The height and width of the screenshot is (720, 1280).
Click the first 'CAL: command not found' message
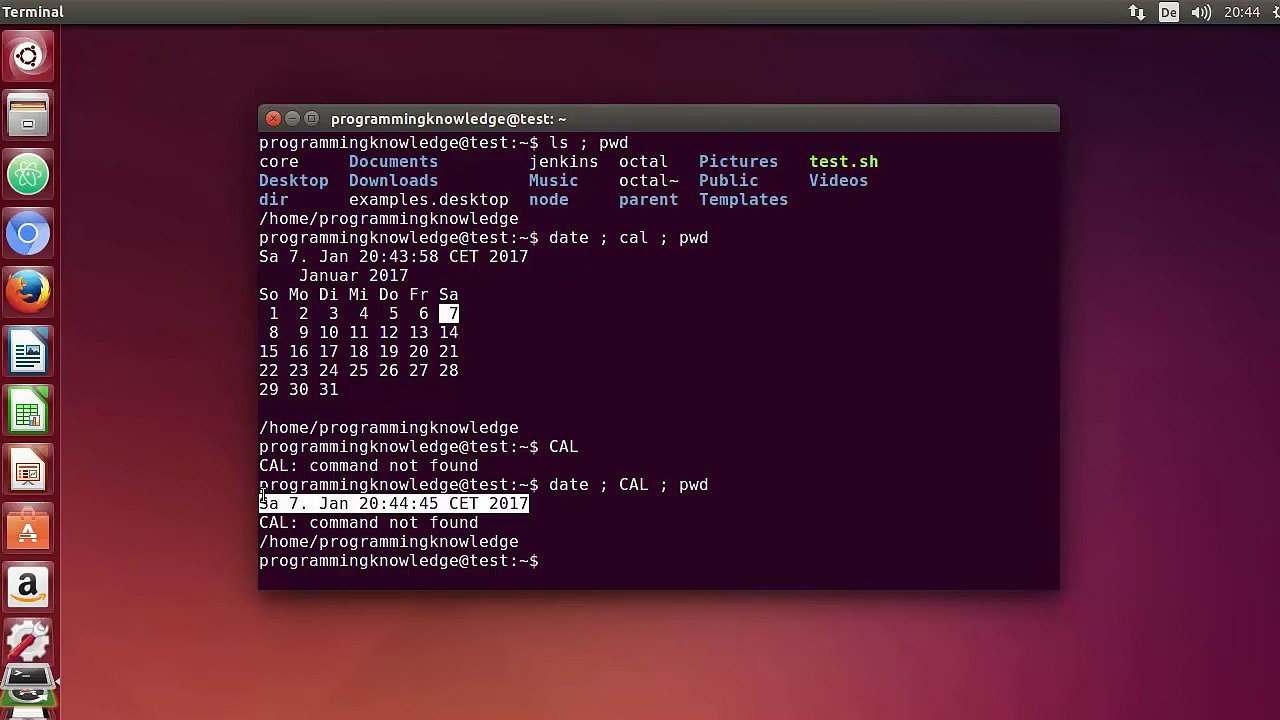[368, 465]
